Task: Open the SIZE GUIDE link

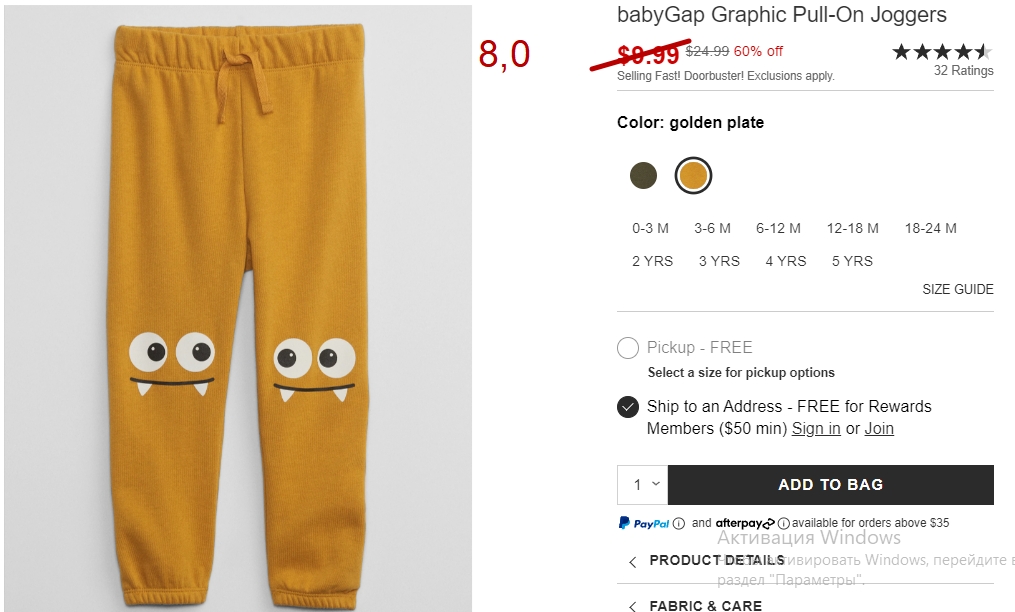Action: (957, 290)
